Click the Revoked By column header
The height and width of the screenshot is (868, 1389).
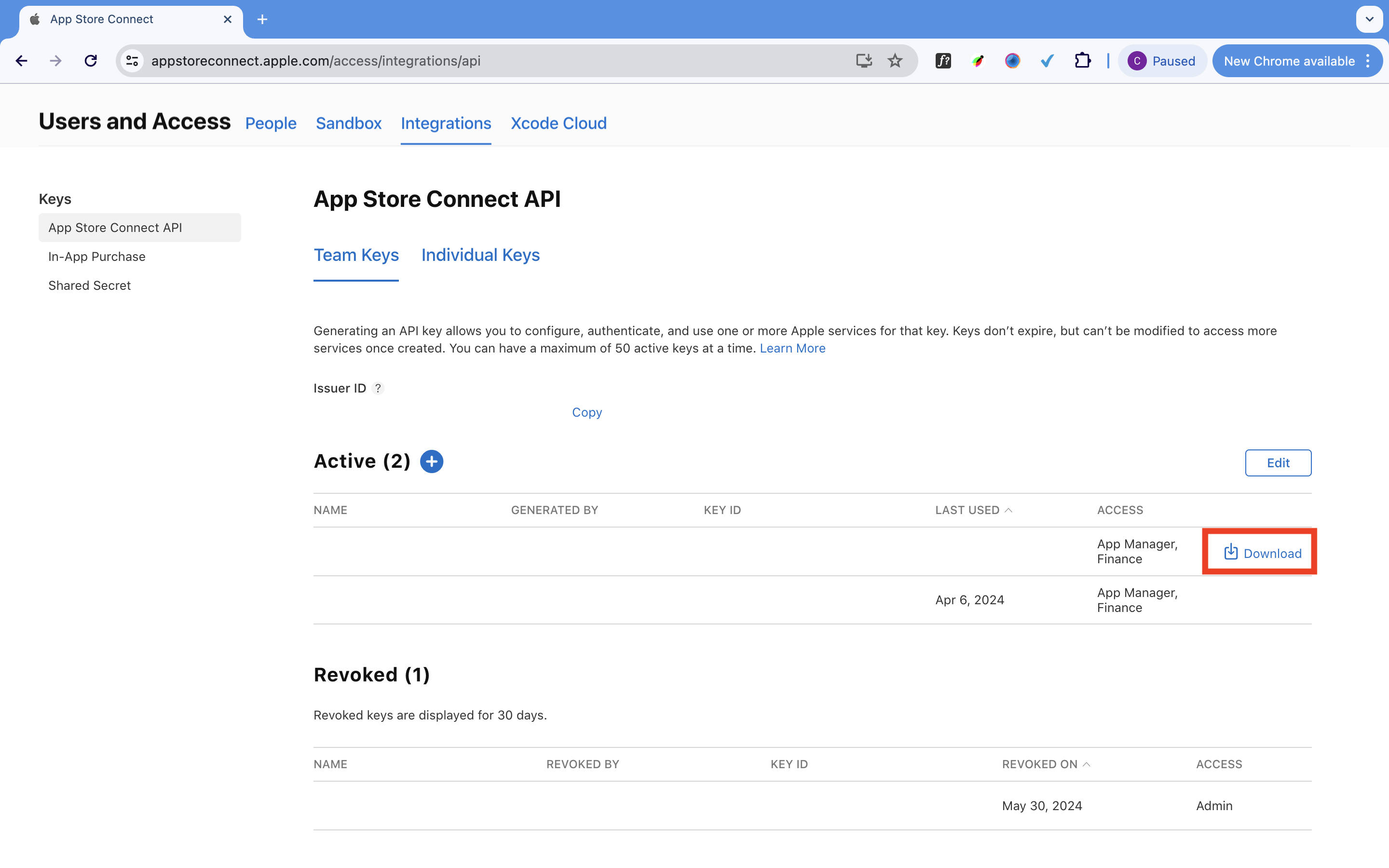pos(583,764)
